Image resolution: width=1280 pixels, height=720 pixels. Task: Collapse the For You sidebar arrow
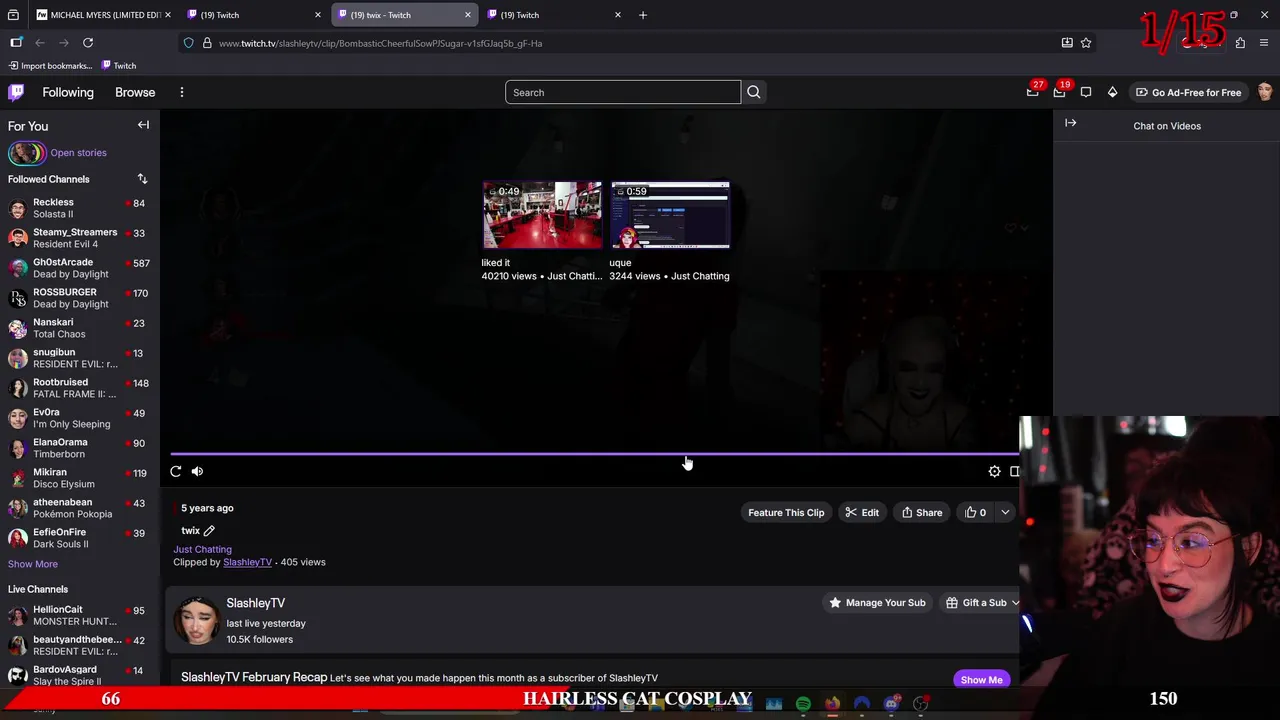pos(143,125)
